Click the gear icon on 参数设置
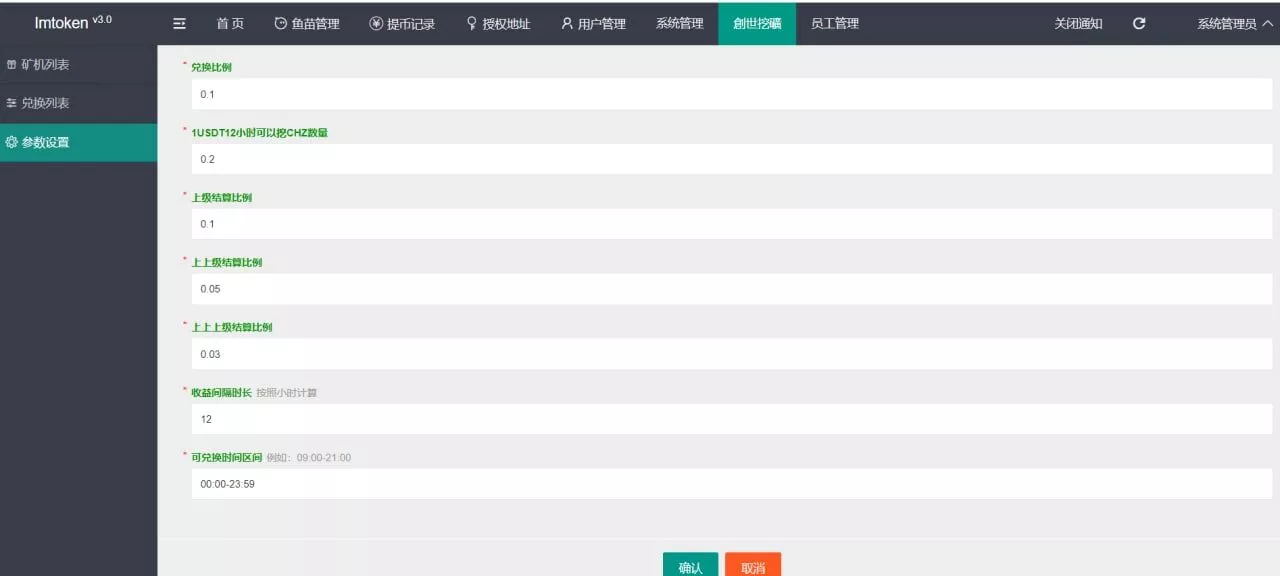 point(12,142)
